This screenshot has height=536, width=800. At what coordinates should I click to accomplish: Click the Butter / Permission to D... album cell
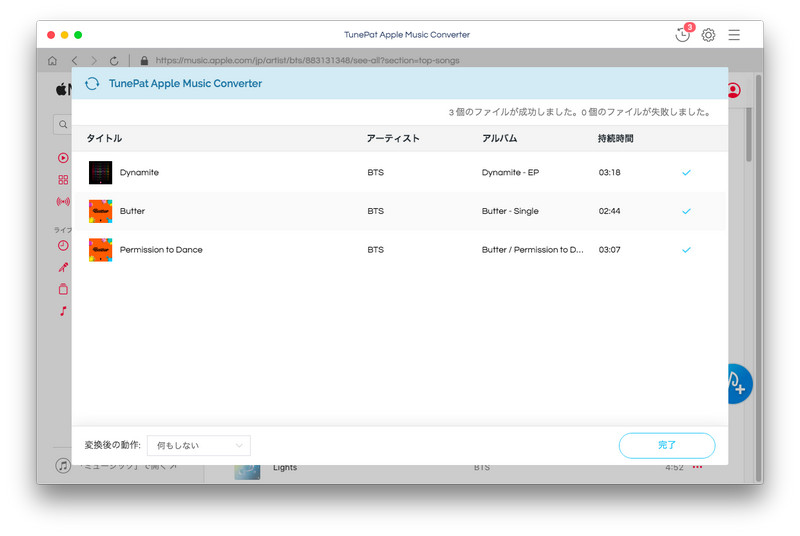click(533, 250)
